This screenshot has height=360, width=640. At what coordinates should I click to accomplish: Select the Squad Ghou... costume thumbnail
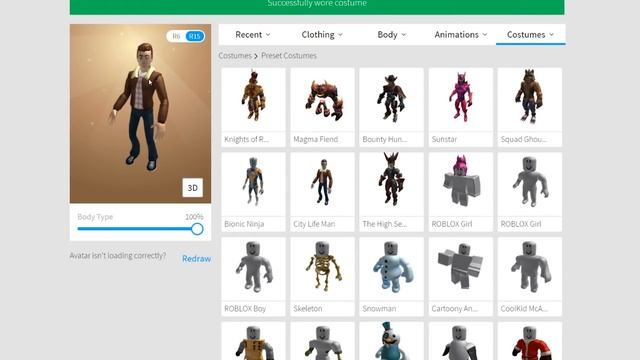(530, 100)
